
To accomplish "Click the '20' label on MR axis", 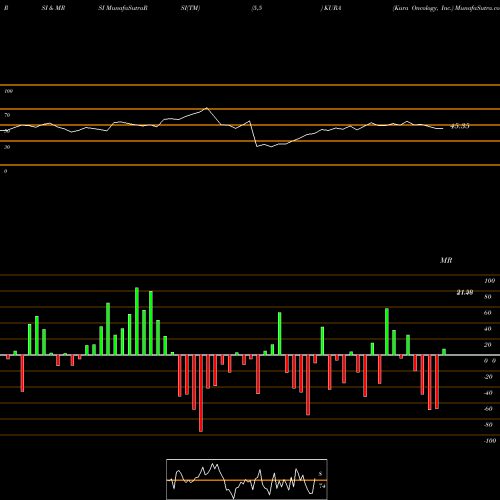I will click(487, 345).
